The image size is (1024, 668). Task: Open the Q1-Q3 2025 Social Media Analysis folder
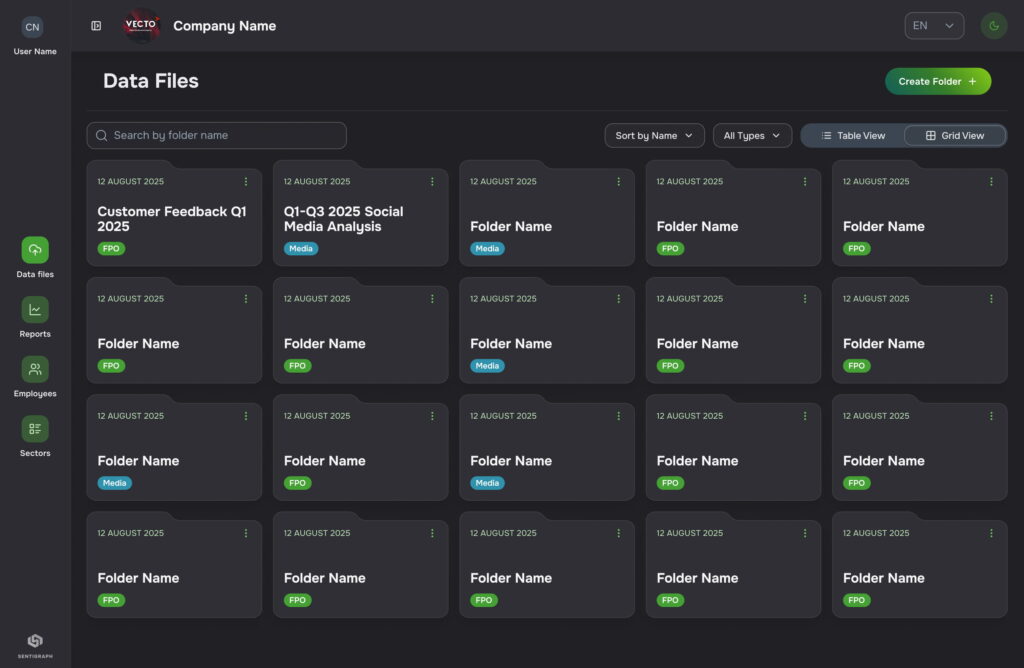[x=358, y=219]
